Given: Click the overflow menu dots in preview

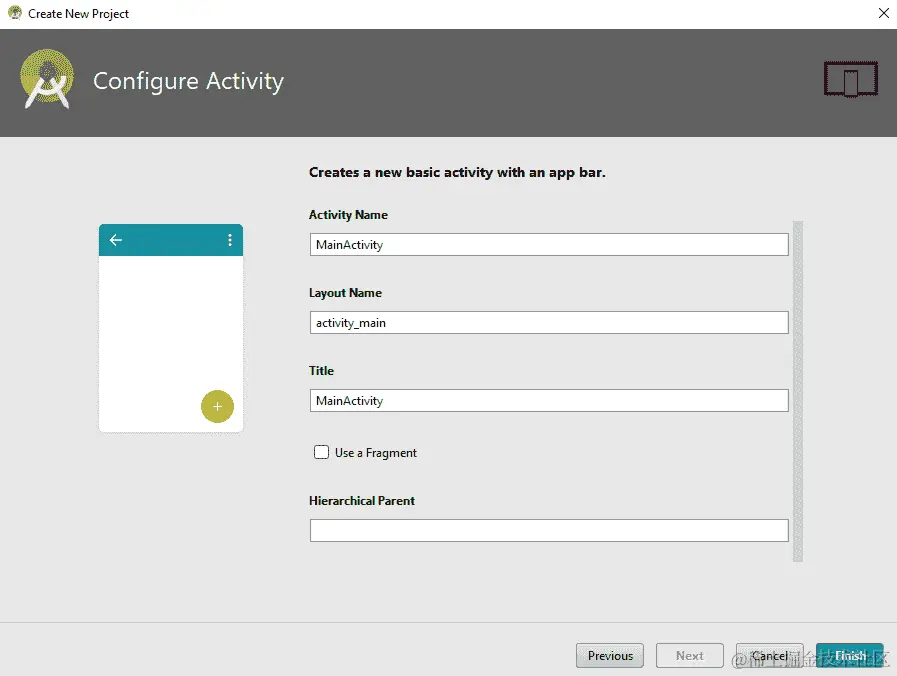Looking at the screenshot, I should (x=230, y=240).
